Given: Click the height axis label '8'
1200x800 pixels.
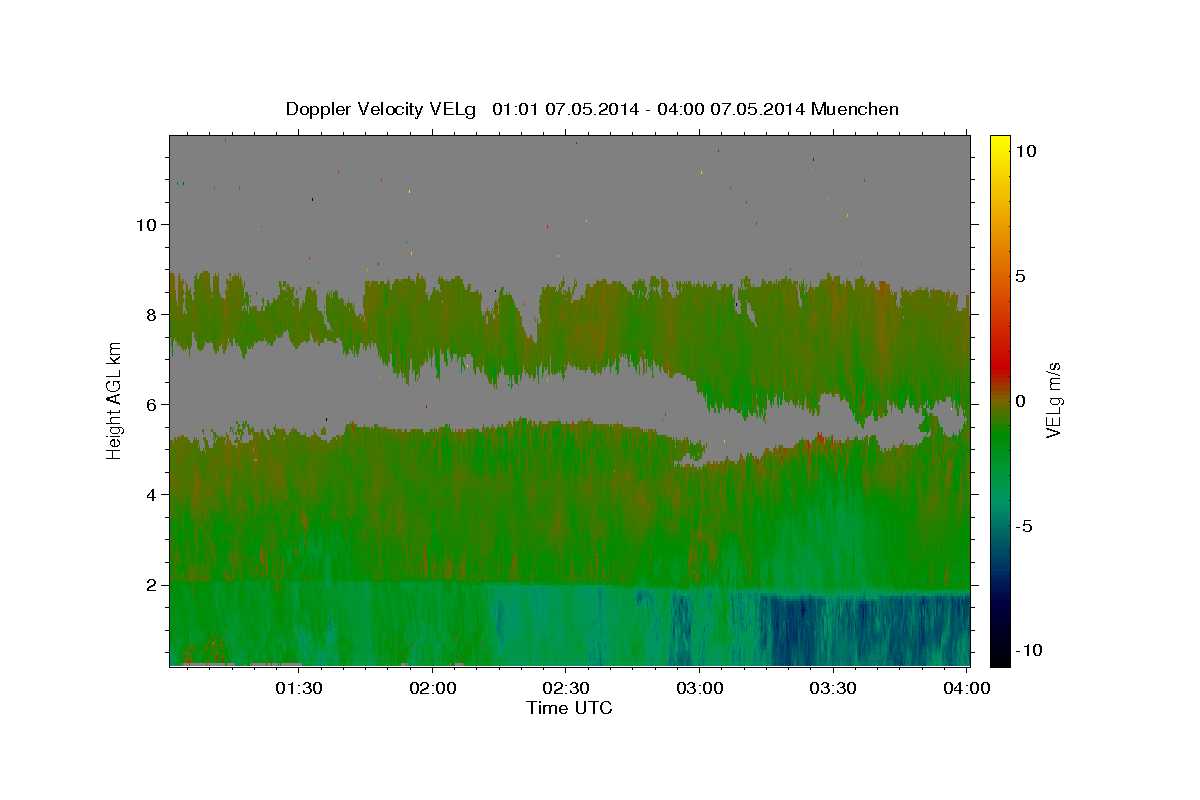Looking at the screenshot, I should point(152,314).
